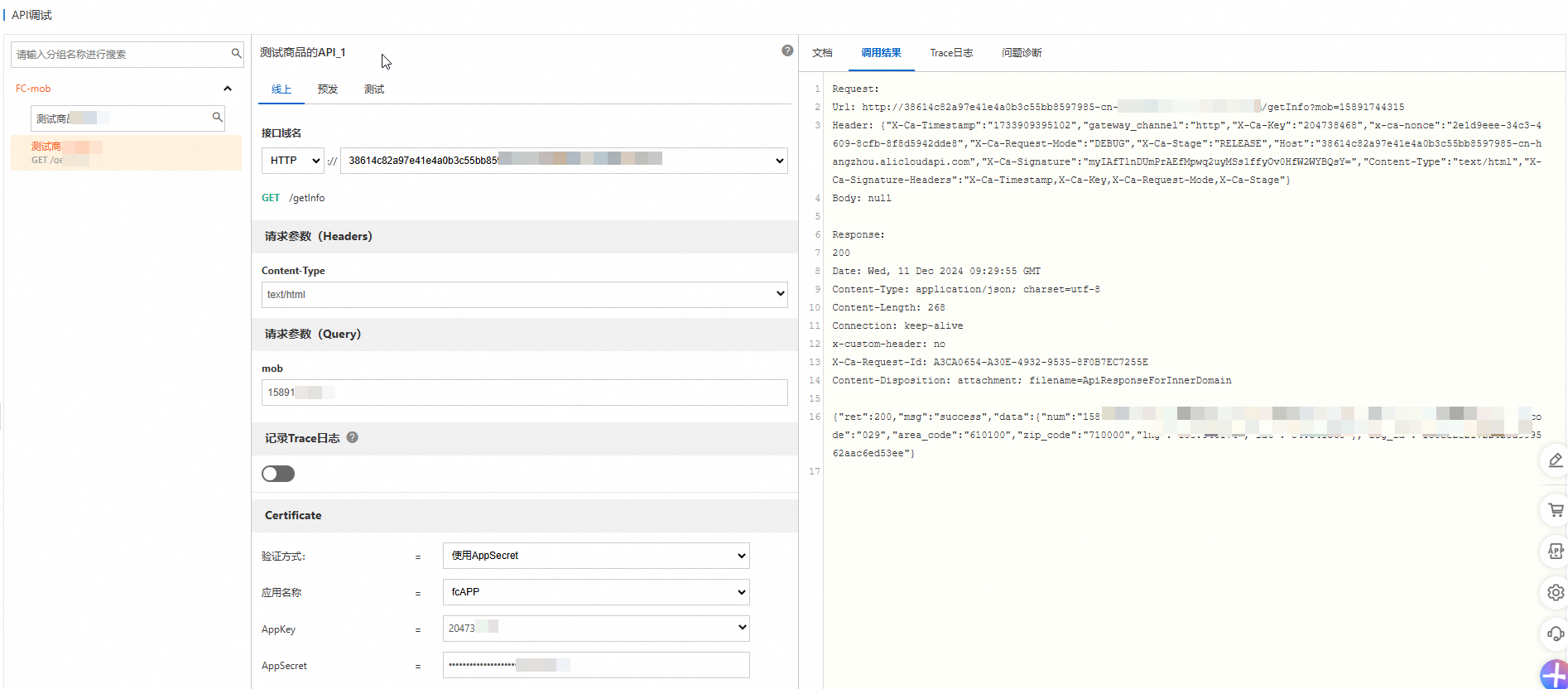Click the info icon next to 记录Trace日志
Image resolution: width=1568 pixels, height=689 pixels.
pos(352,437)
